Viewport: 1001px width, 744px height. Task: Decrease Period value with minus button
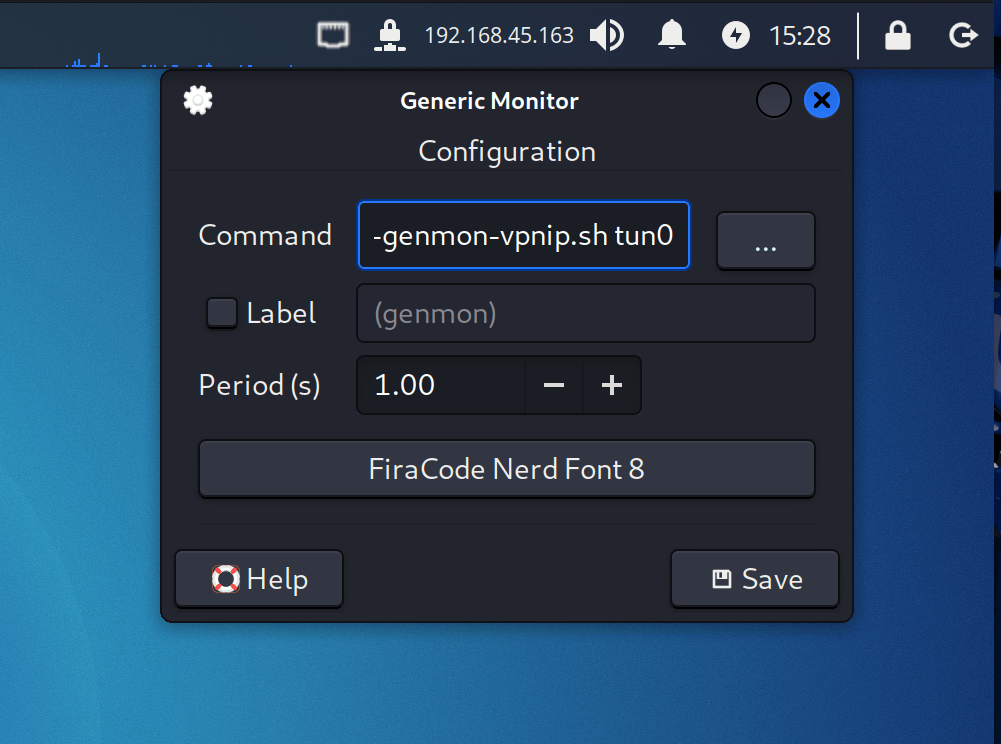point(553,385)
